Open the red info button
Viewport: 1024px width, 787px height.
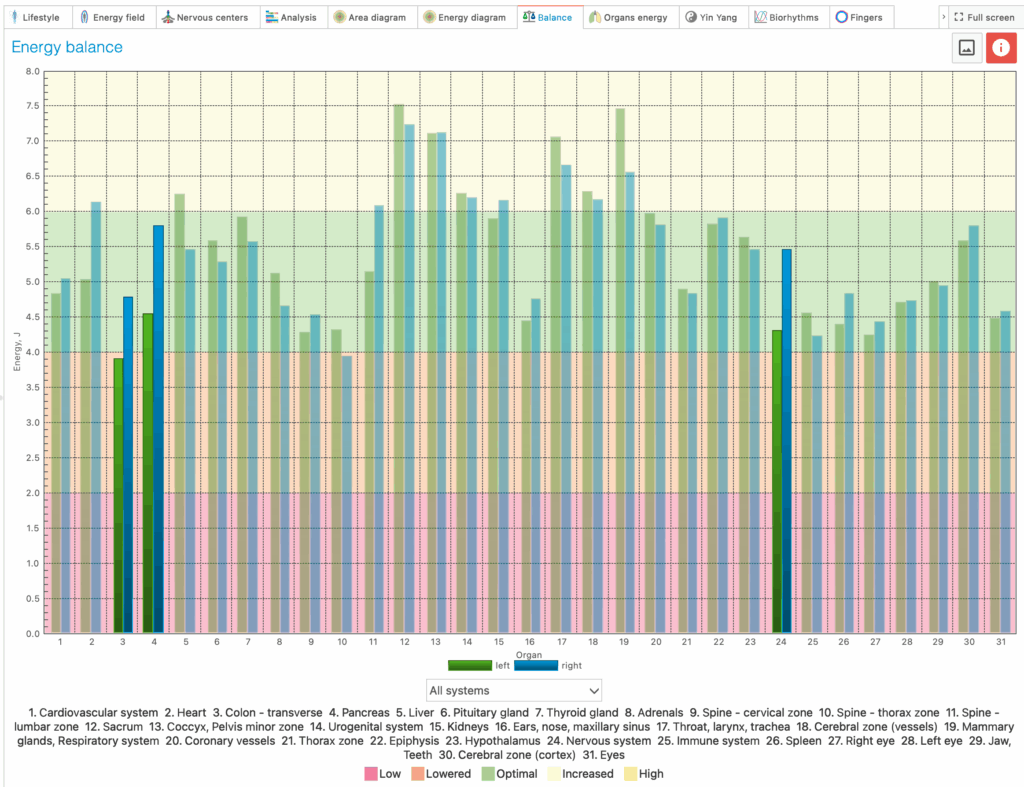1000,47
